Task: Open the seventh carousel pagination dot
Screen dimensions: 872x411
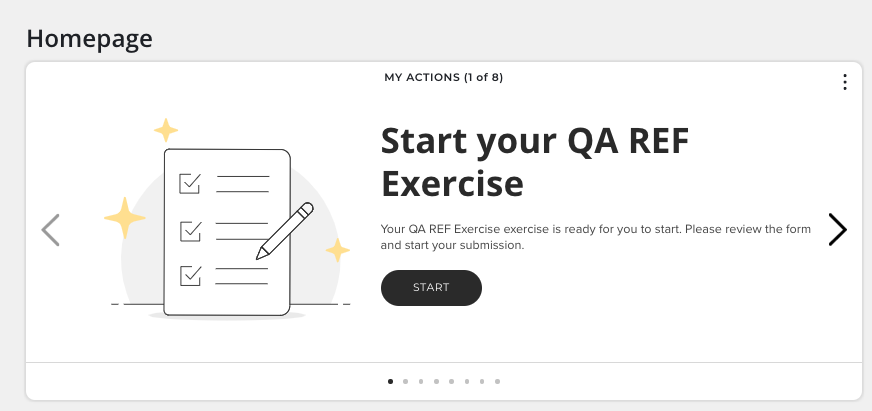Action: click(482, 381)
